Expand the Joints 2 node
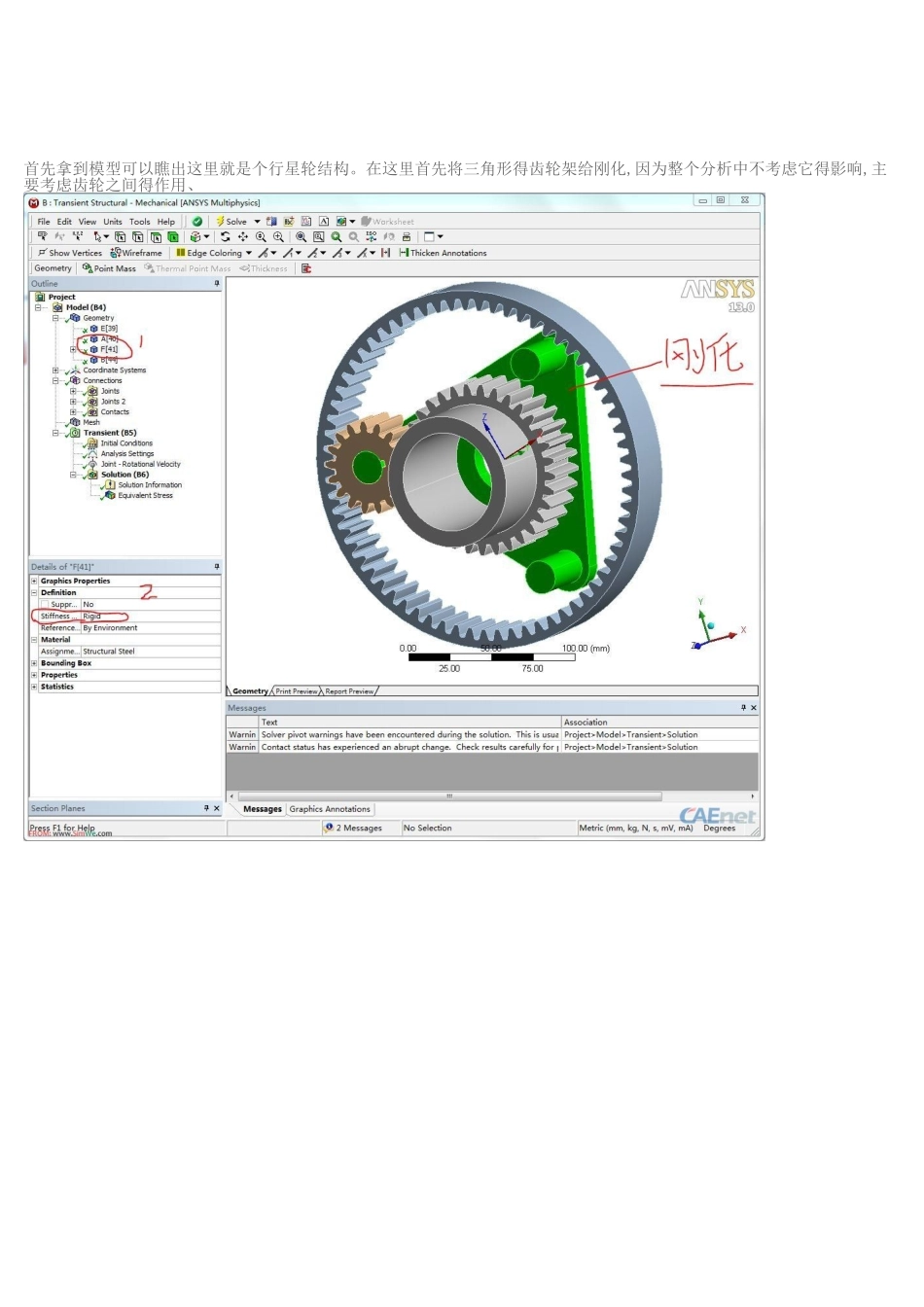This screenshot has height=1307, width=924. tap(73, 402)
